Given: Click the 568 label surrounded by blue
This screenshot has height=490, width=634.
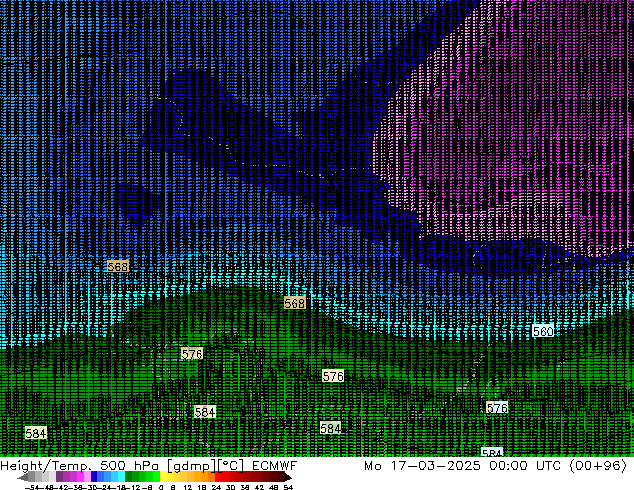Looking at the screenshot, I should click(x=118, y=266).
